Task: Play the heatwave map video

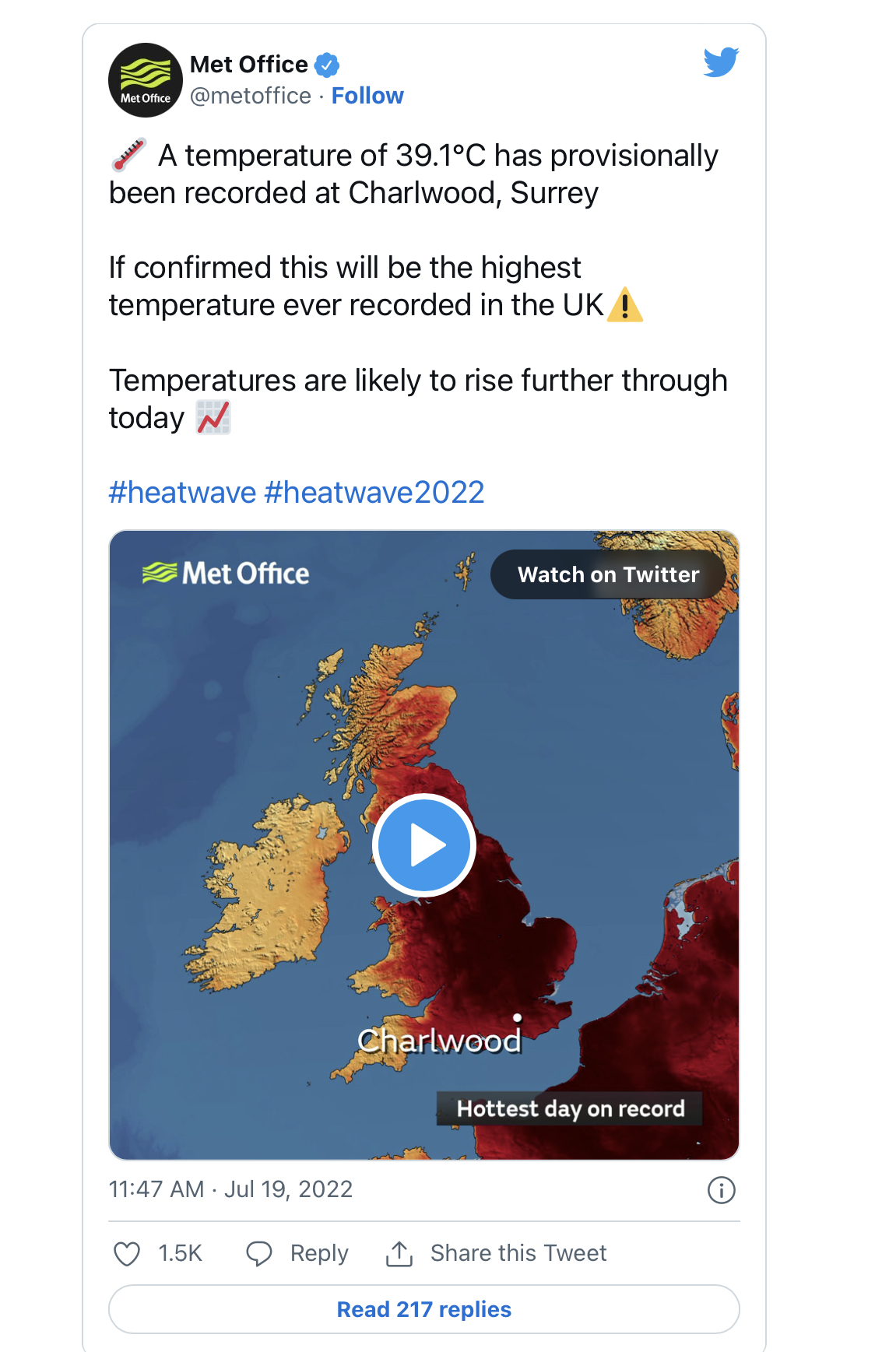Action: (424, 845)
